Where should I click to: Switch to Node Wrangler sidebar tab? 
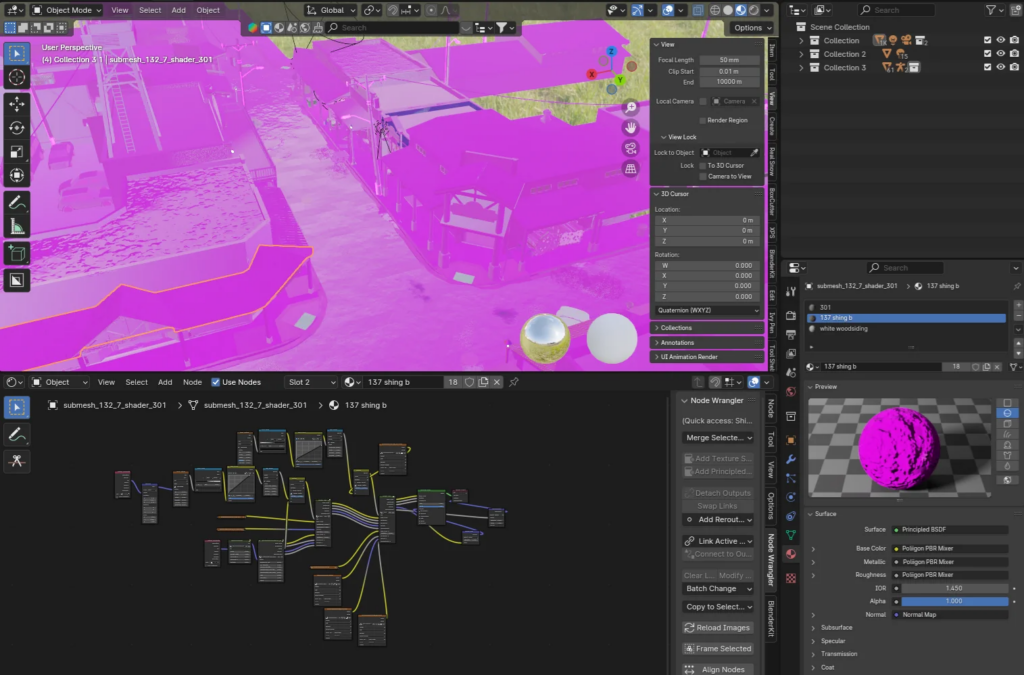pyautogui.click(x=771, y=560)
